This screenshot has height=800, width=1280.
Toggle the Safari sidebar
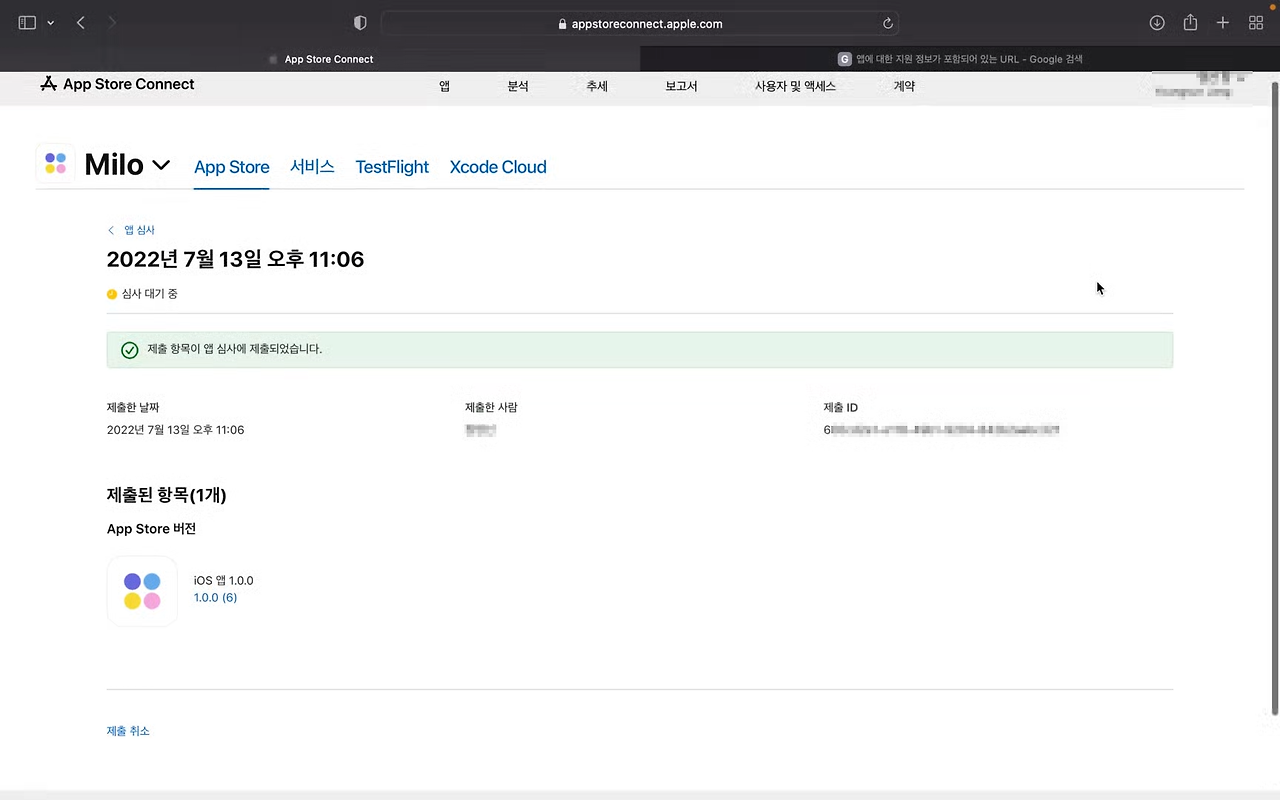coord(27,23)
